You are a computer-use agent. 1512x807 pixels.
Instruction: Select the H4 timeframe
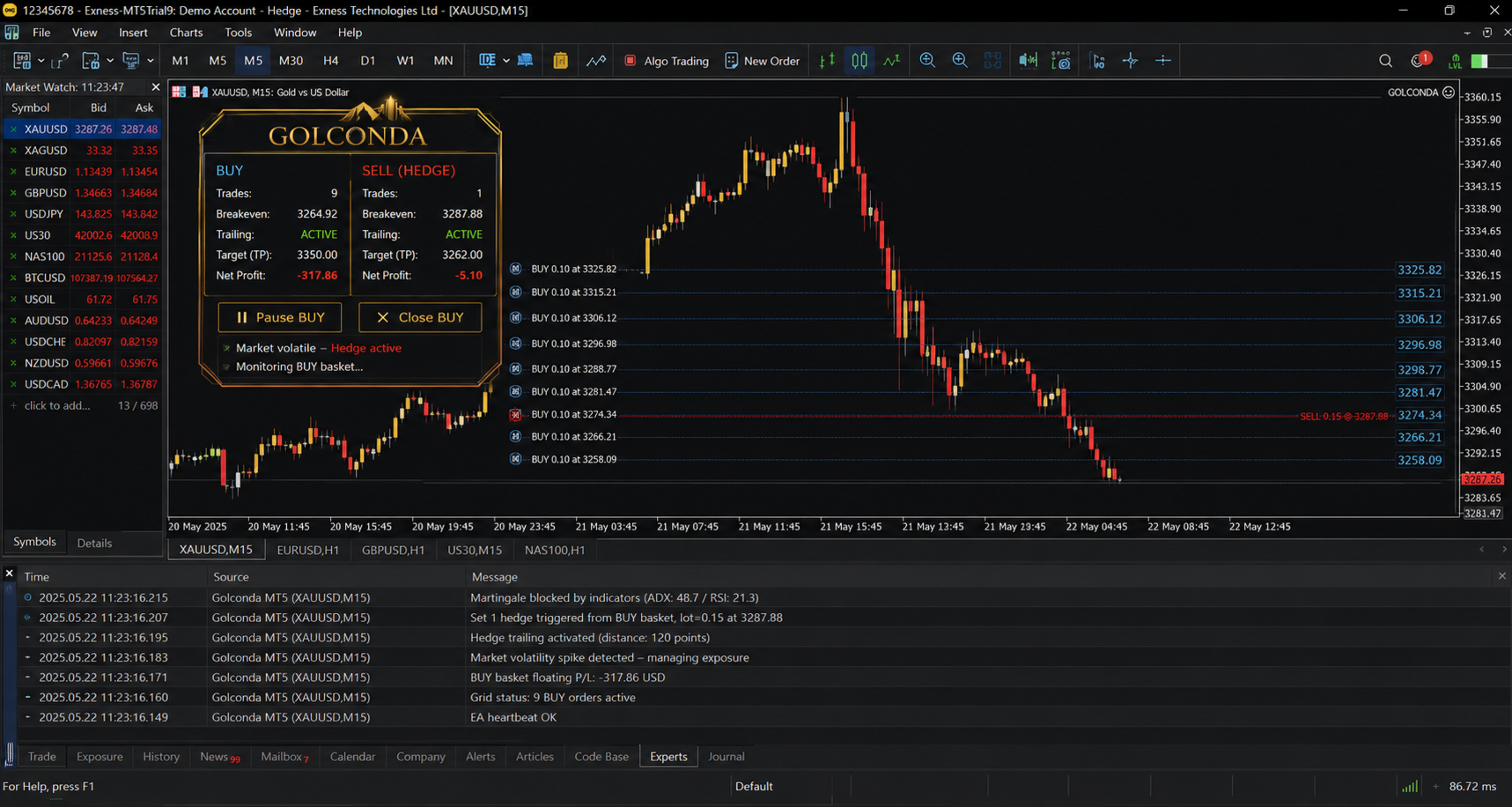coord(330,61)
